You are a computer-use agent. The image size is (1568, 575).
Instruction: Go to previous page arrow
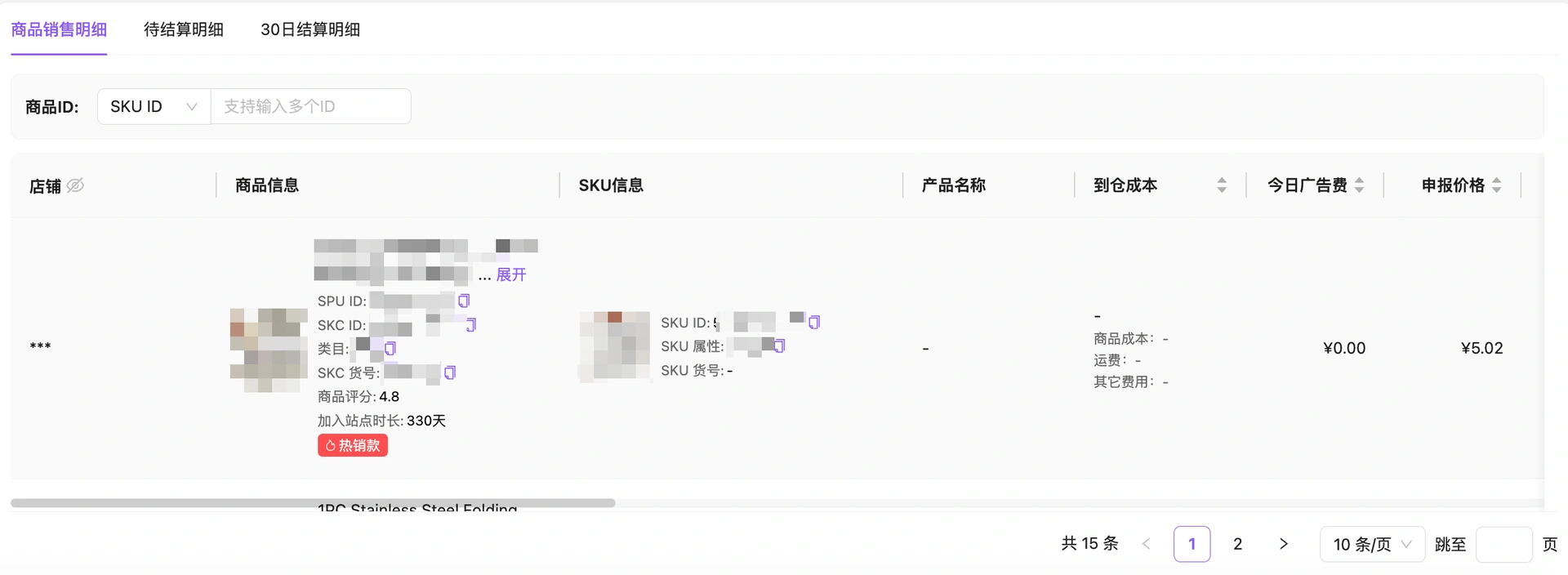(1146, 544)
